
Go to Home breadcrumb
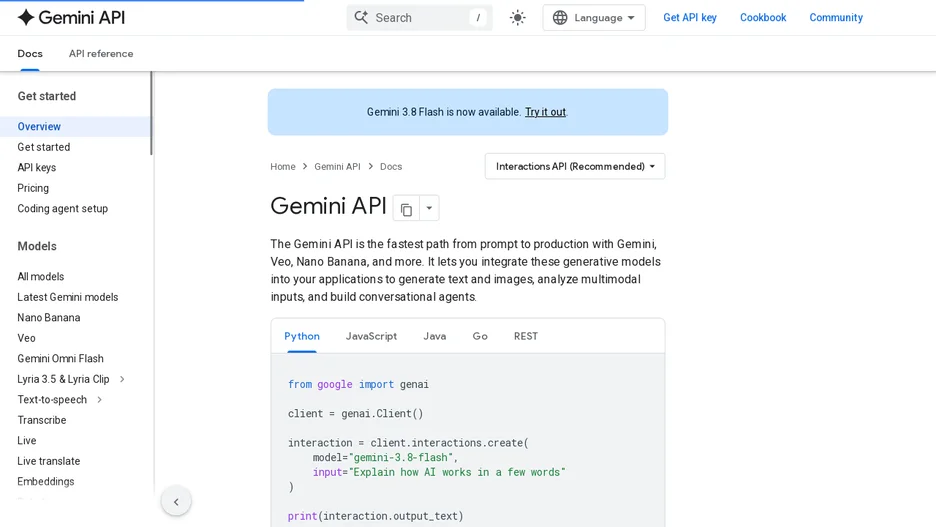click(x=282, y=167)
